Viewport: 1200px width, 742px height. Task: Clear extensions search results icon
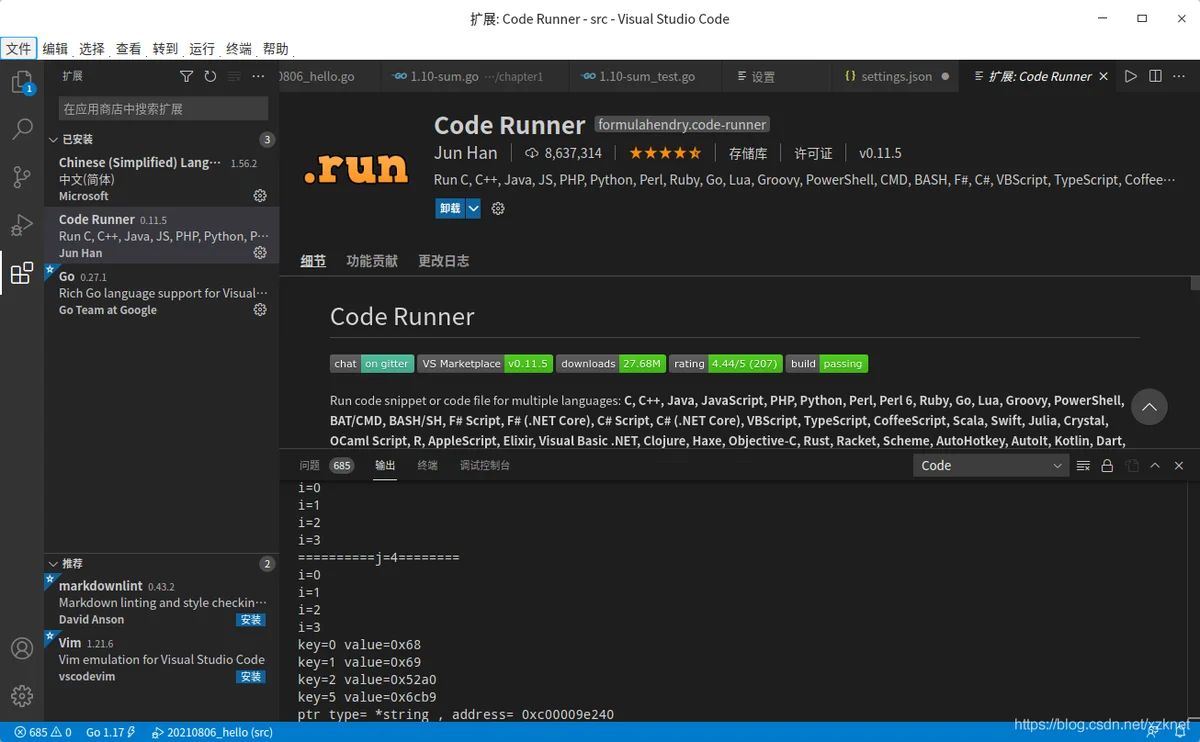tap(234, 76)
